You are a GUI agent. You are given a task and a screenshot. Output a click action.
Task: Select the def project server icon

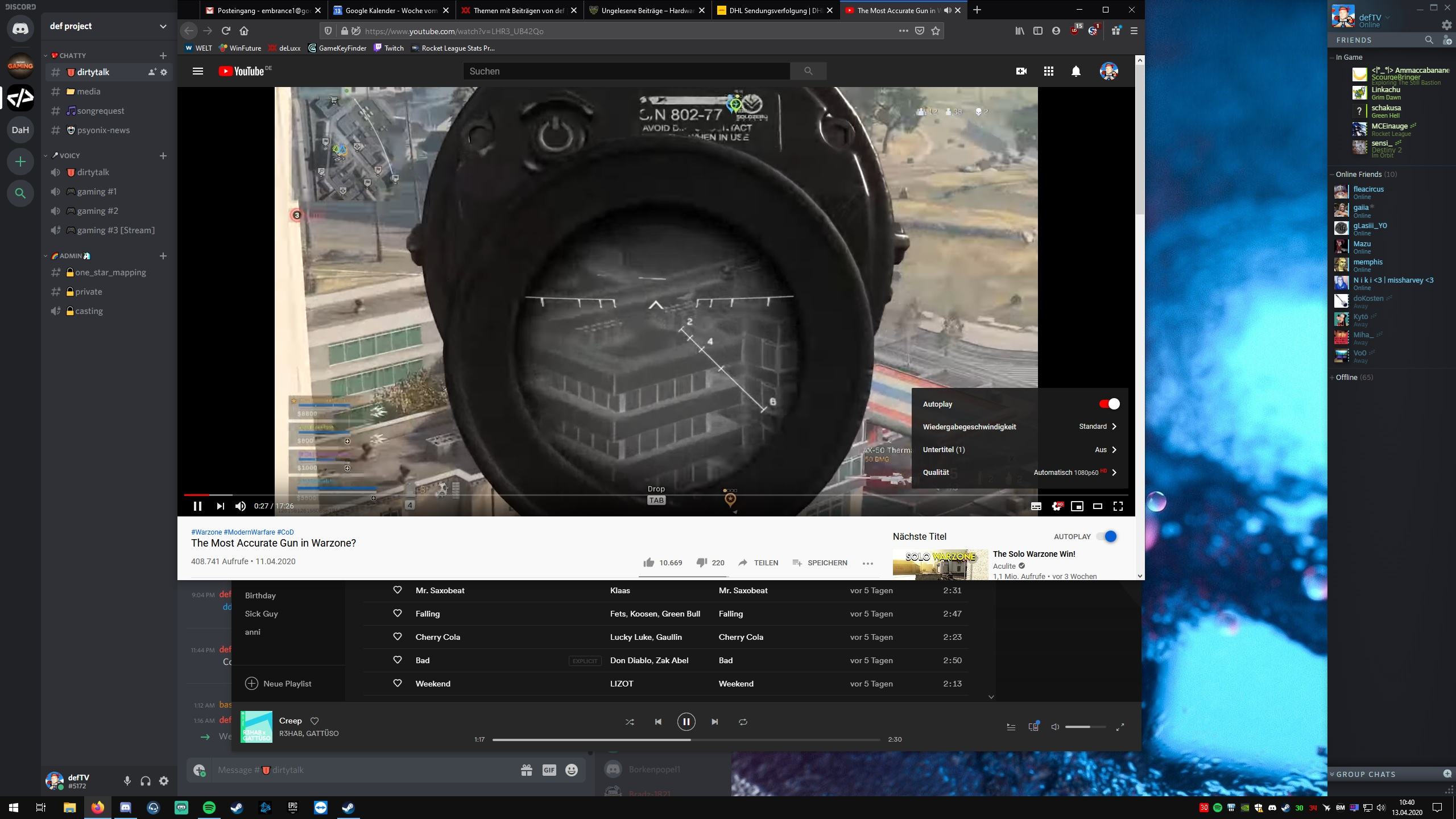point(20,98)
